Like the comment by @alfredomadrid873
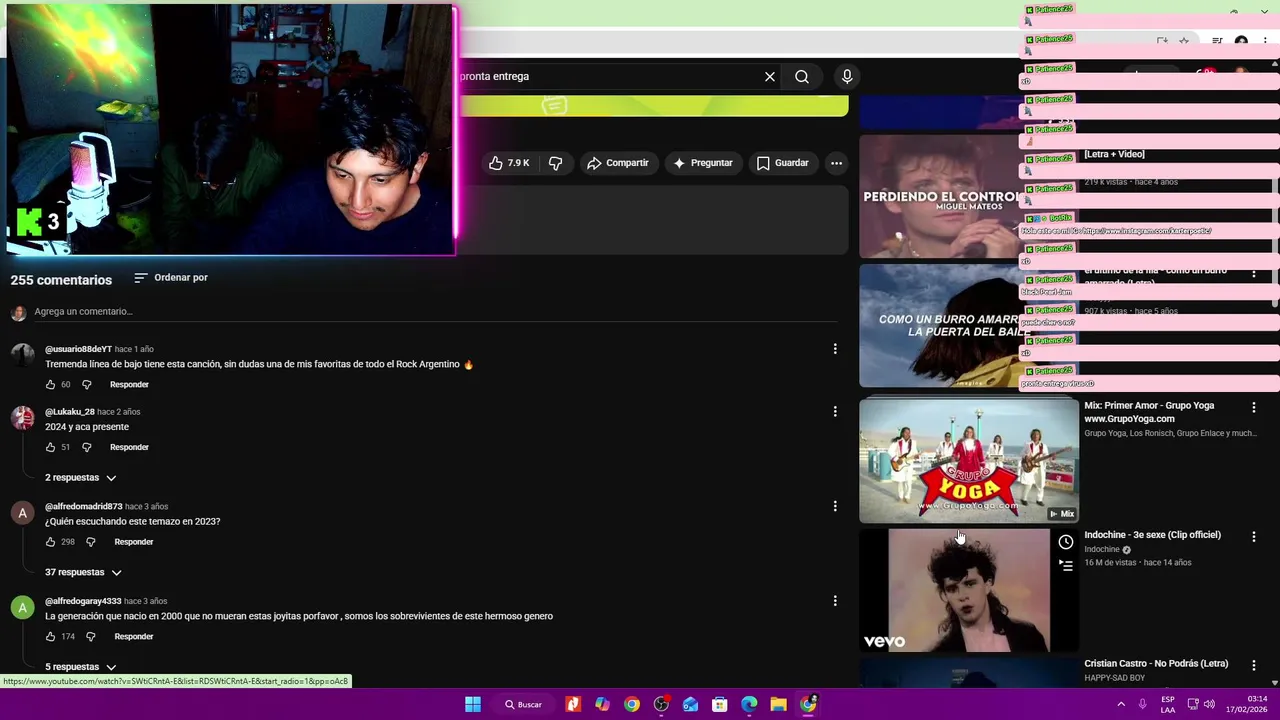1280x720 pixels. coord(51,542)
